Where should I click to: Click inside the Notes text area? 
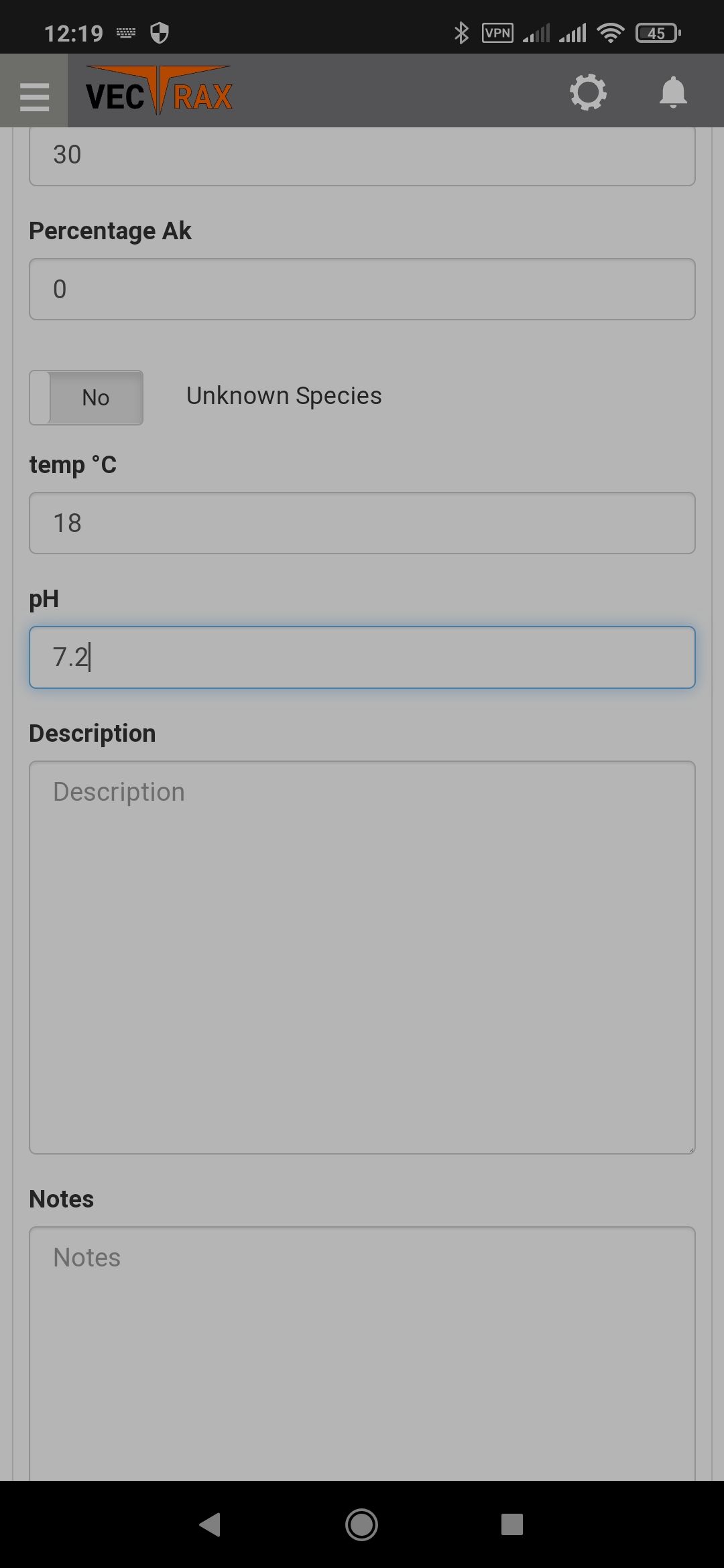[362, 1354]
